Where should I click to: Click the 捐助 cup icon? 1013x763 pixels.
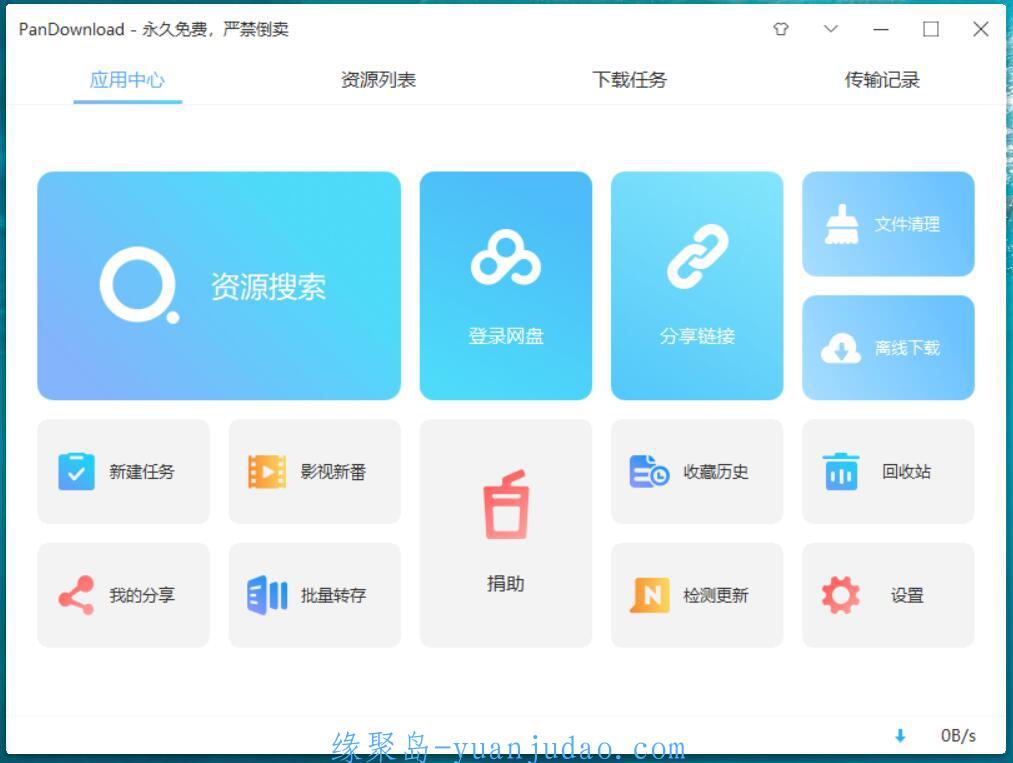505,506
